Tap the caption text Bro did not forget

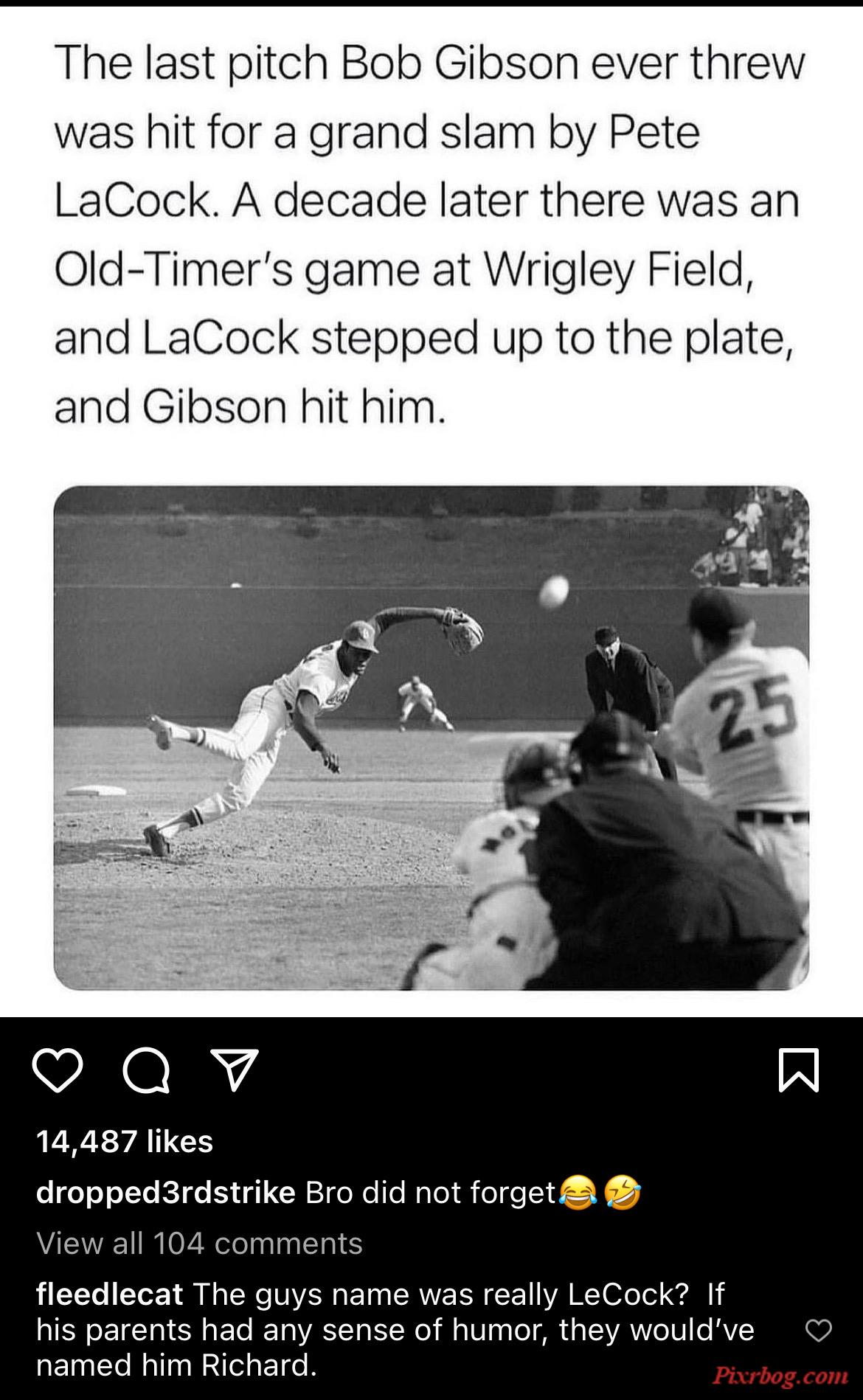coord(431,1192)
